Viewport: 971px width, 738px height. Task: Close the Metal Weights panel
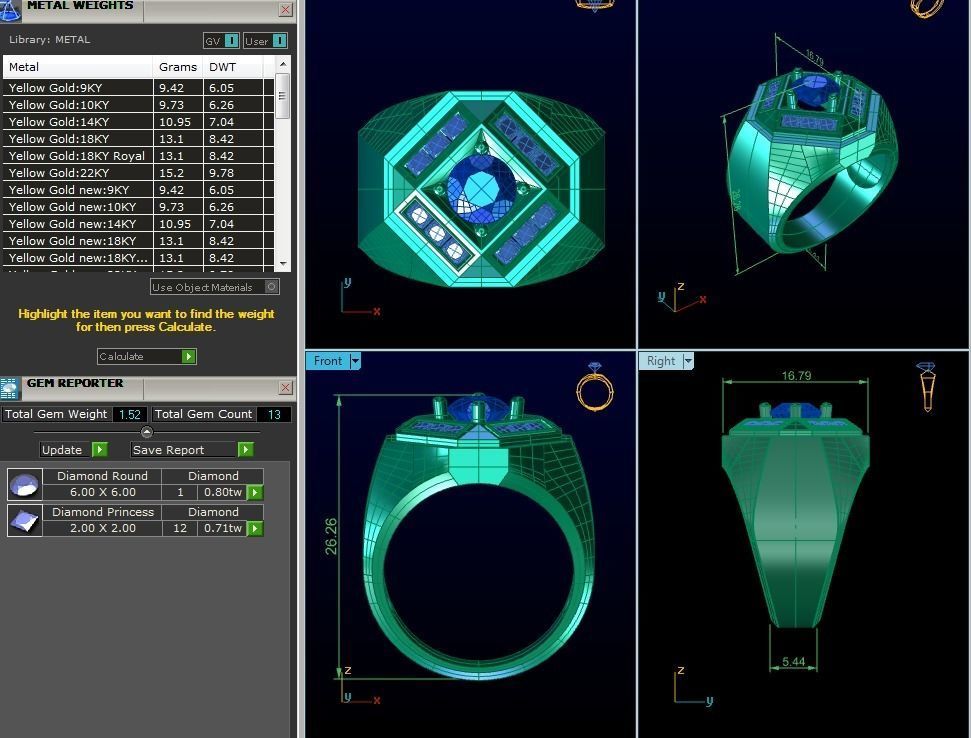[x=285, y=9]
